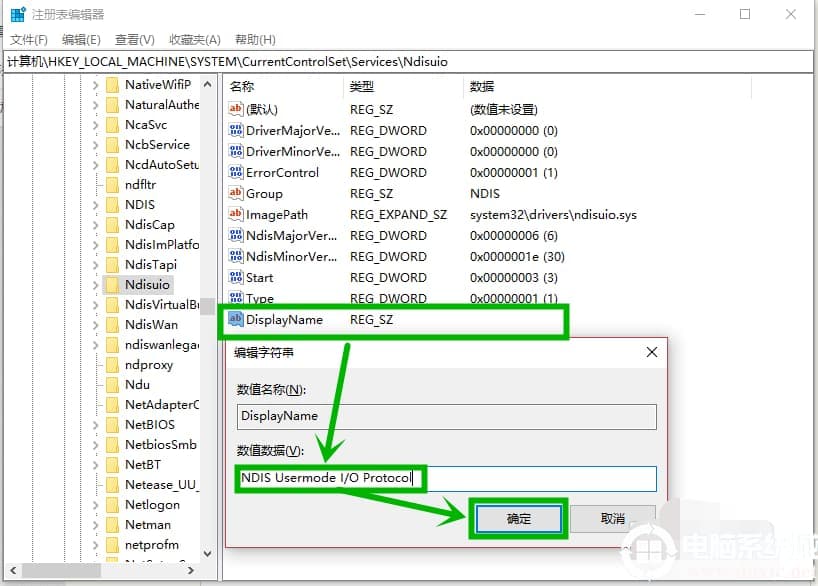Open the 查看(V) menu
This screenshot has width=818, height=586.
tap(135, 40)
